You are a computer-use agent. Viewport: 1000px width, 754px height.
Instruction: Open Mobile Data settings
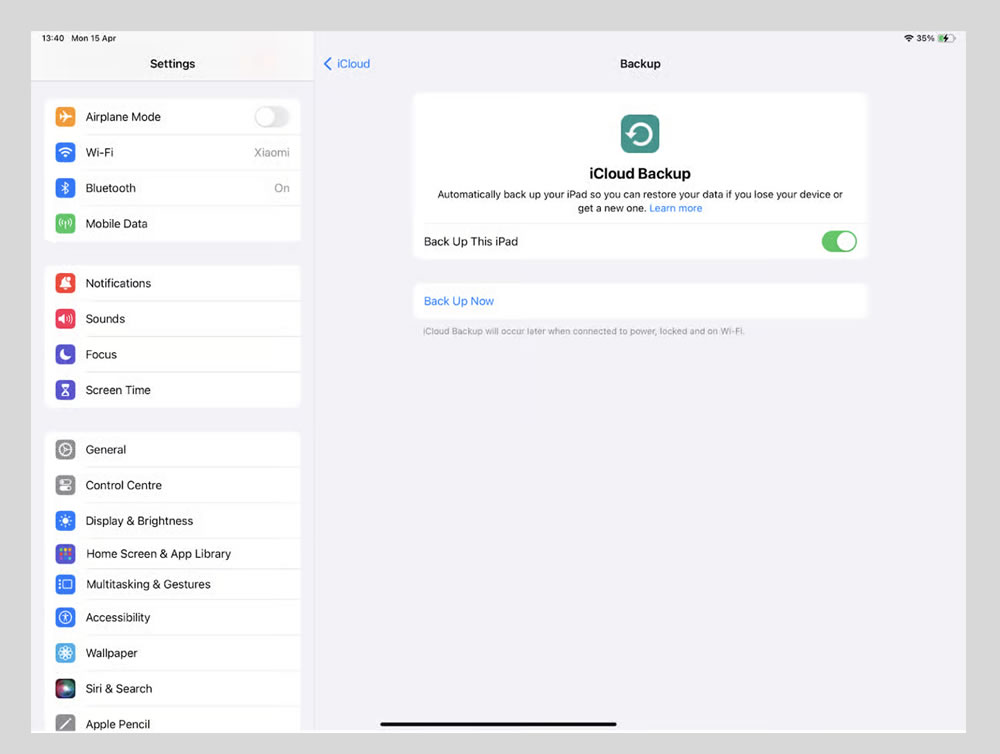[x=172, y=224]
